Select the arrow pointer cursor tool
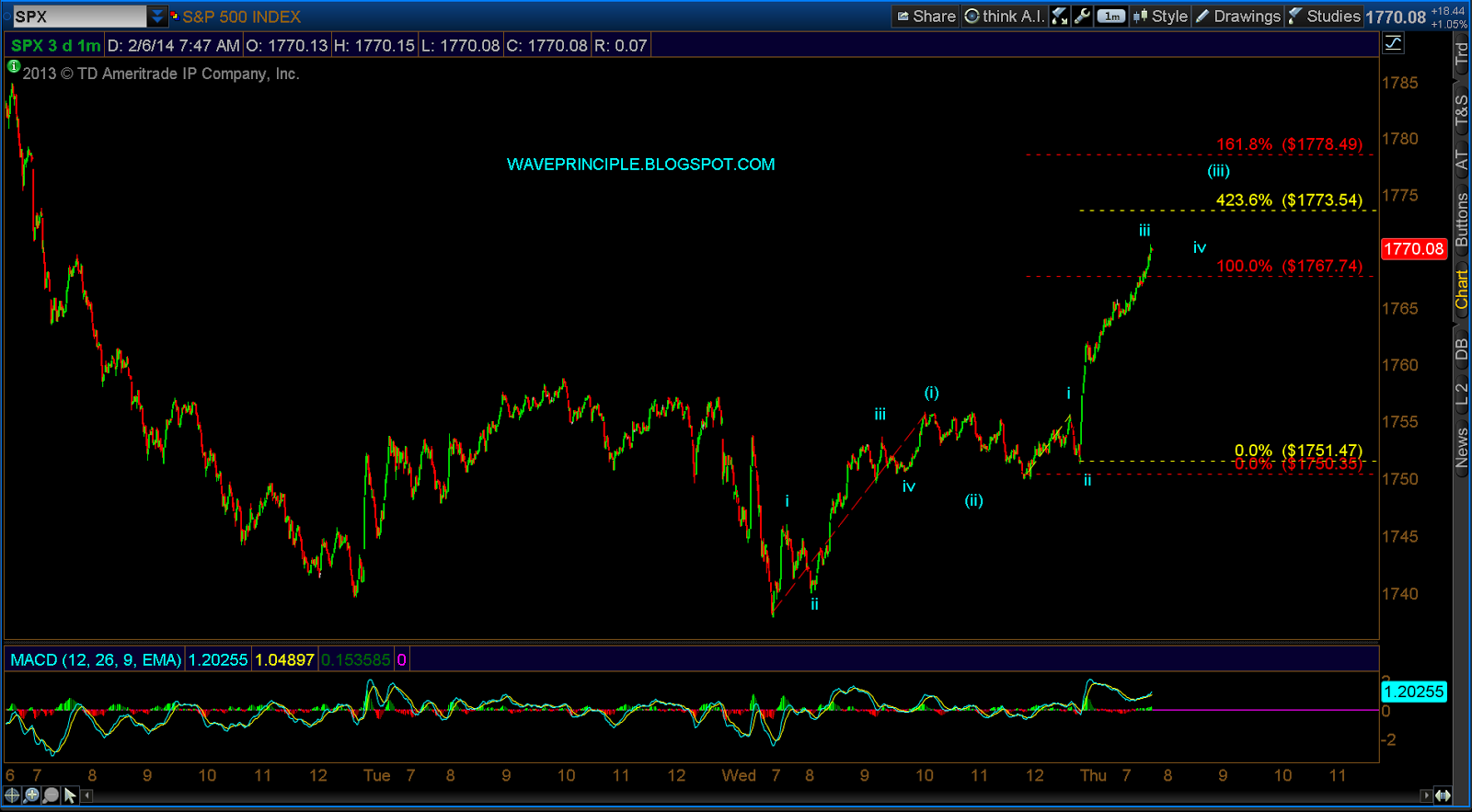The image size is (1472, 812). pyautogui.click(x=70, y=795)
